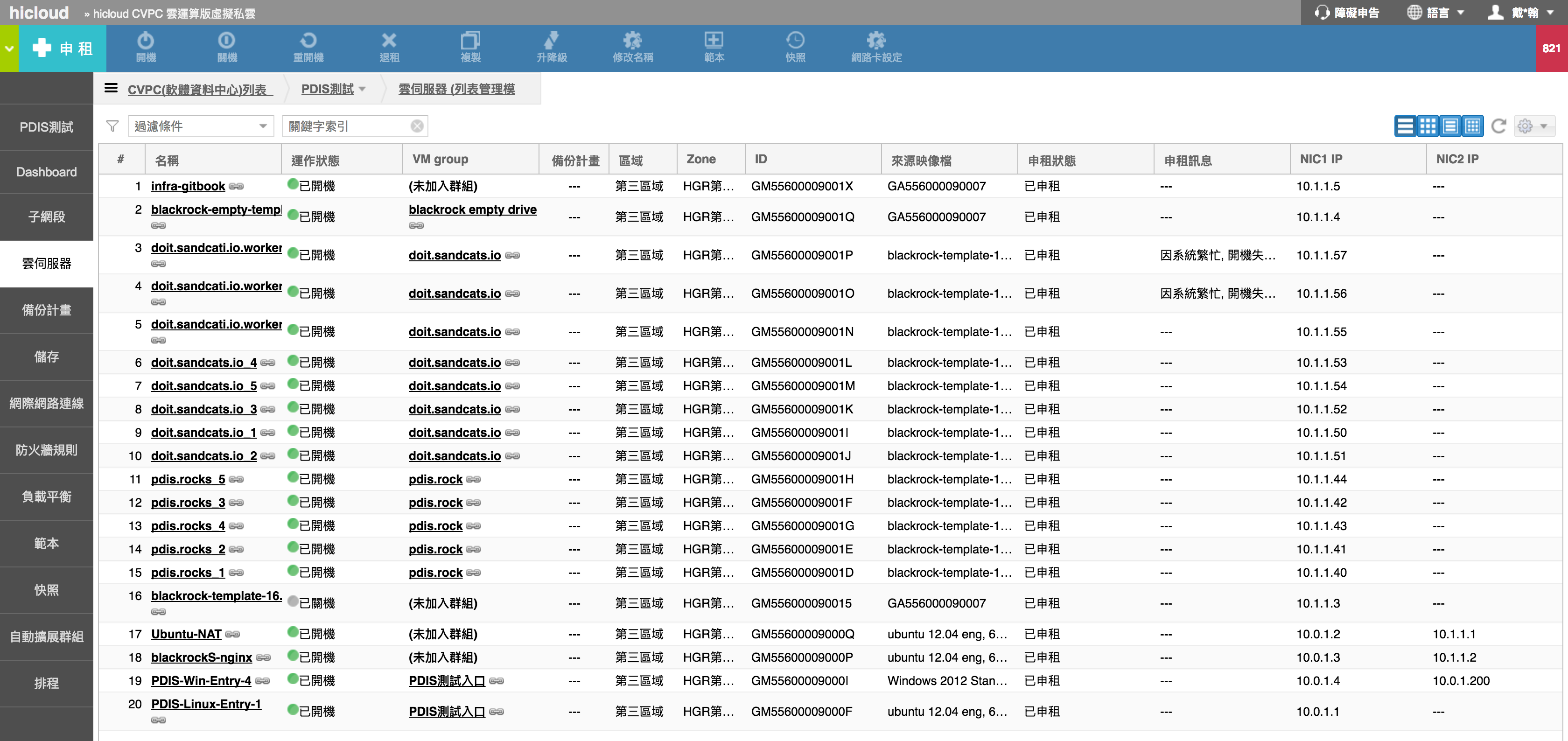Toggle the hamburger menu in the breadcrumb
Screen dimensions: 1568x741
click(x=111, y=88)
